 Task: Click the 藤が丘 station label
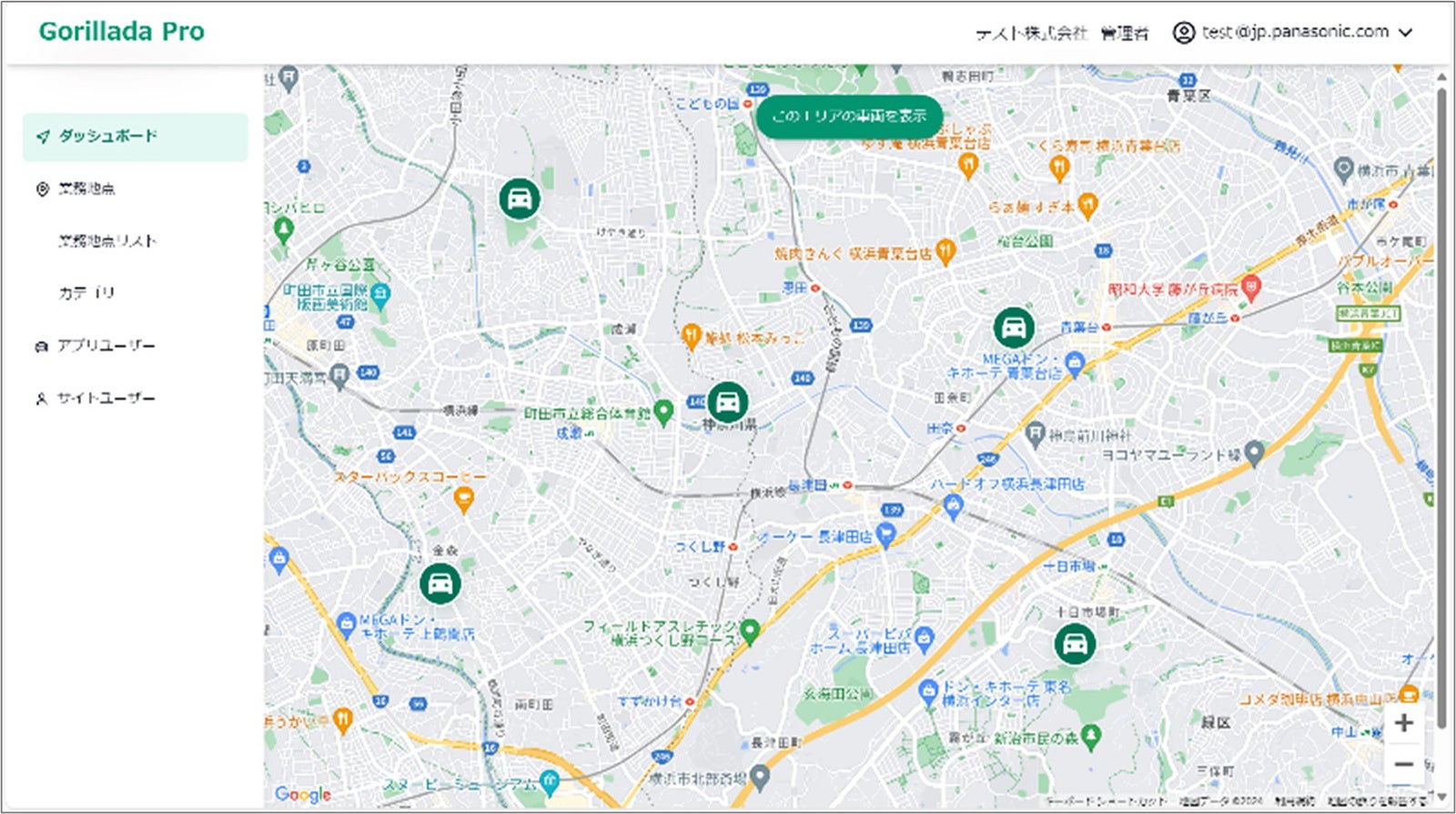1208,318
